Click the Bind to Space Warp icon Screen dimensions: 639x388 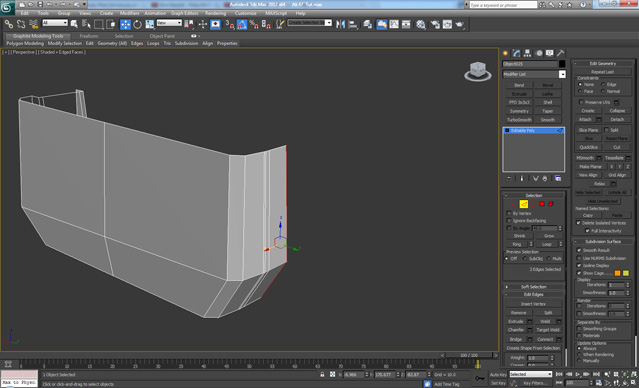(34, 24)
